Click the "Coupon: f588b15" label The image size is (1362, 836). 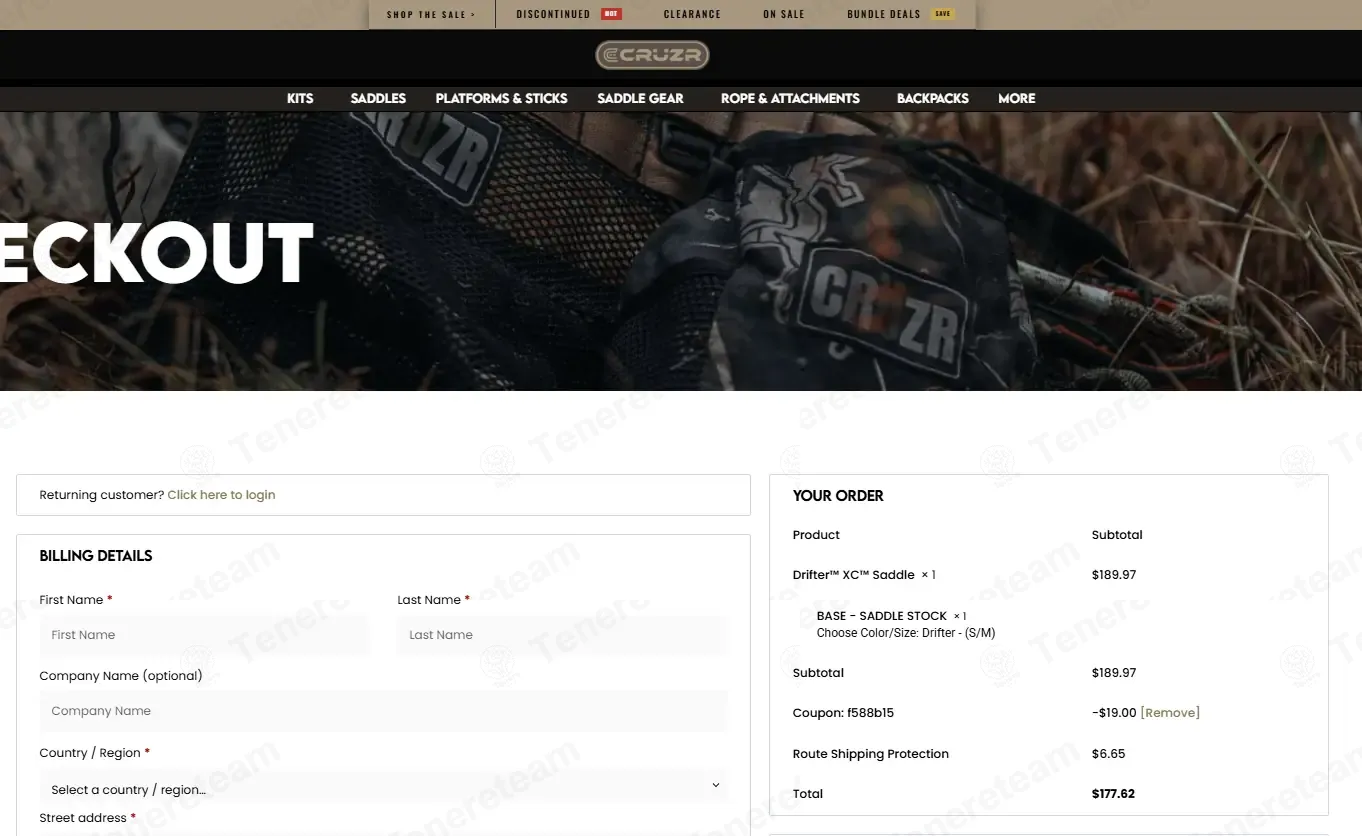tap(843, 713)
